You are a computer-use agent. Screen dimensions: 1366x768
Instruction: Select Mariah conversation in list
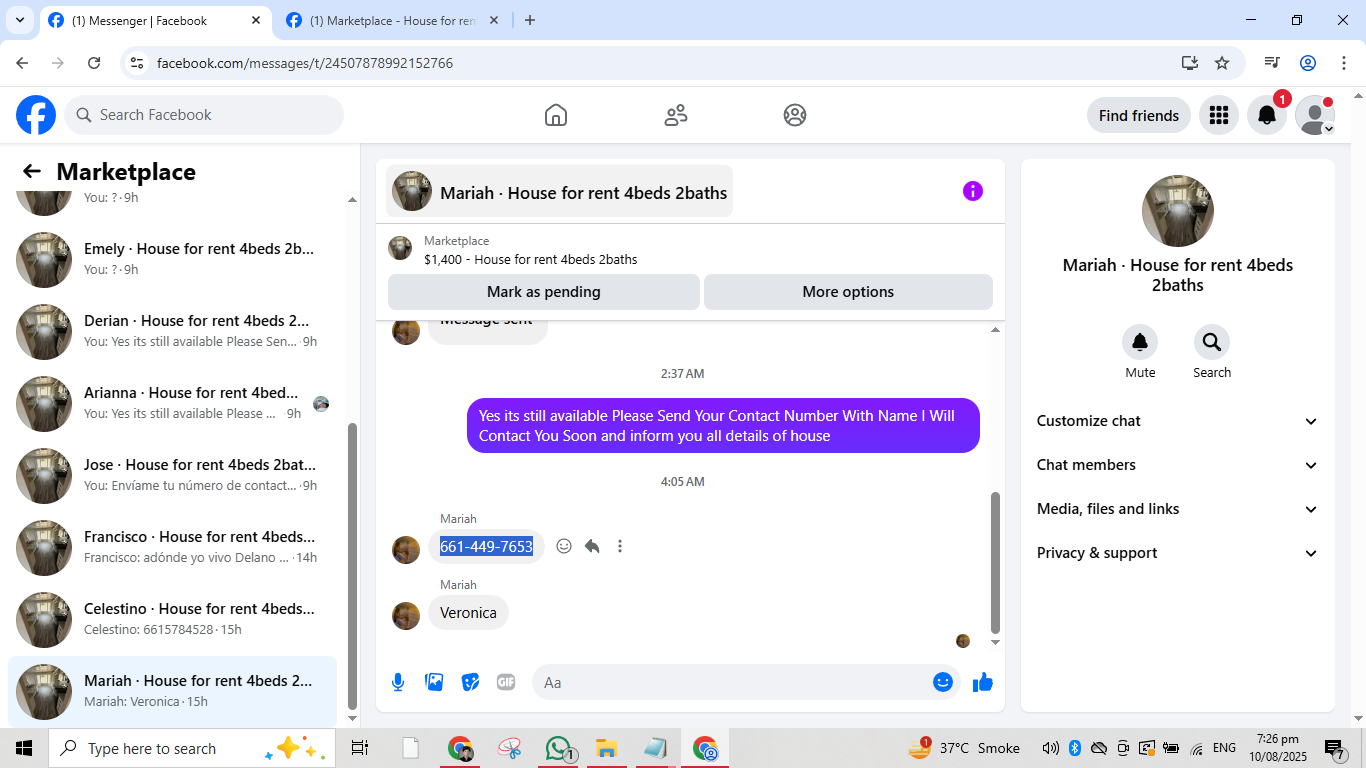coord(172,691)
